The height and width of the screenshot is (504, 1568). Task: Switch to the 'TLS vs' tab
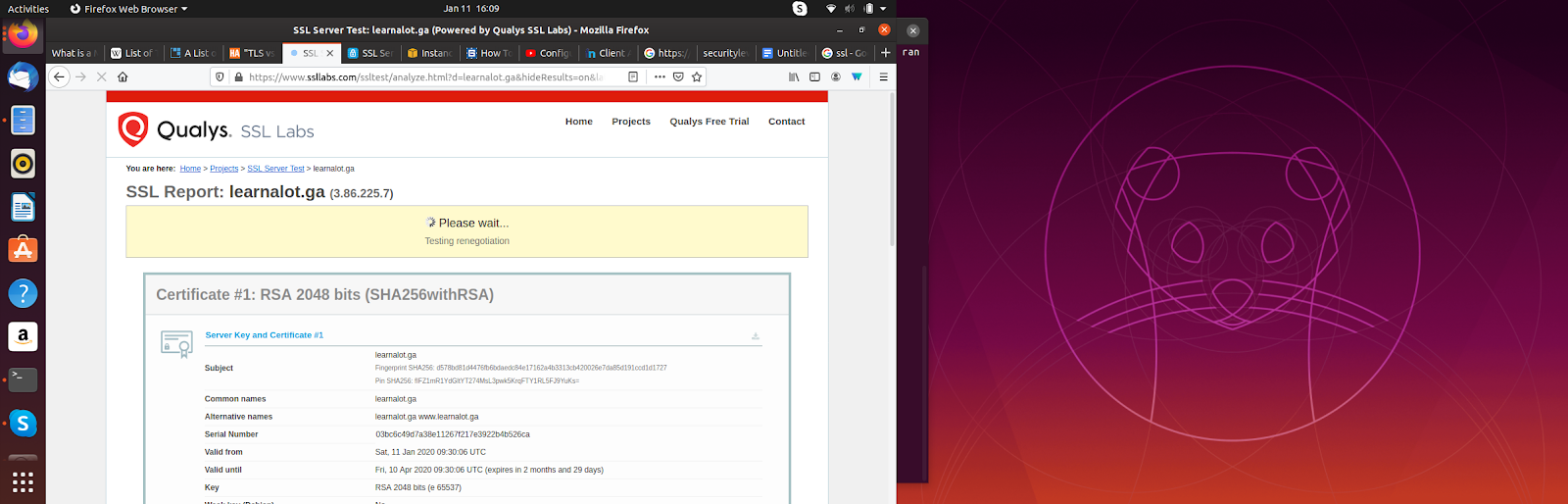253,53
